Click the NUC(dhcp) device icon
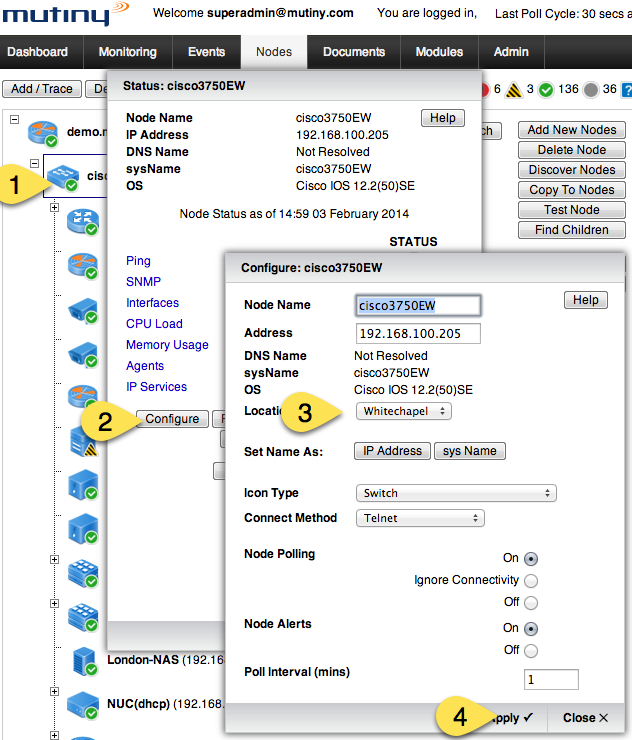632x740 pixels. pos(83,705)
